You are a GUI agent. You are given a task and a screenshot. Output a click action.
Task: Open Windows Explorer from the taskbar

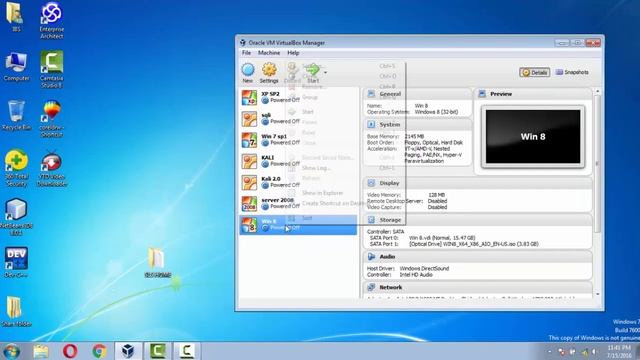(41, 351)
